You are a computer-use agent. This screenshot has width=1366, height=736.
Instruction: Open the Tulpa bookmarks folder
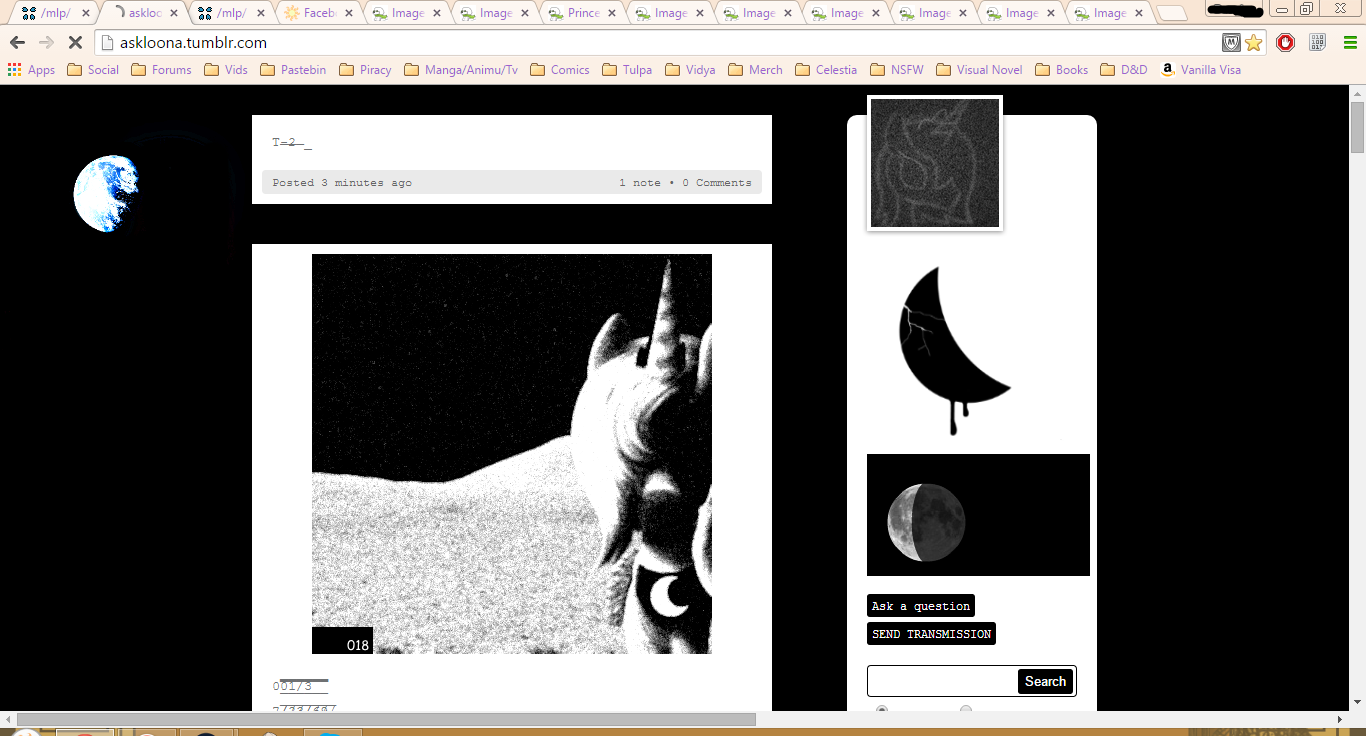[627, 70]
